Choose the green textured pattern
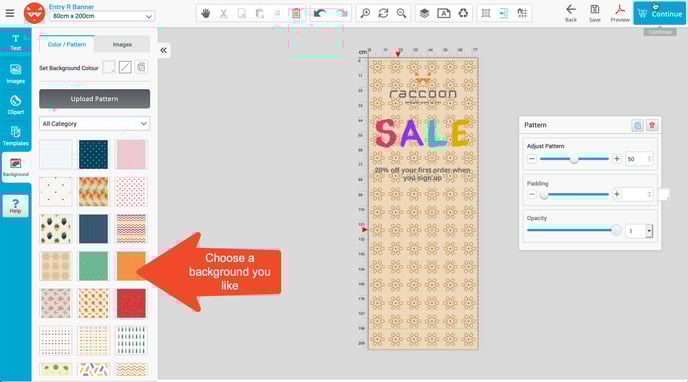This screenshot has width=688, height=382. (x=93, y=266)
